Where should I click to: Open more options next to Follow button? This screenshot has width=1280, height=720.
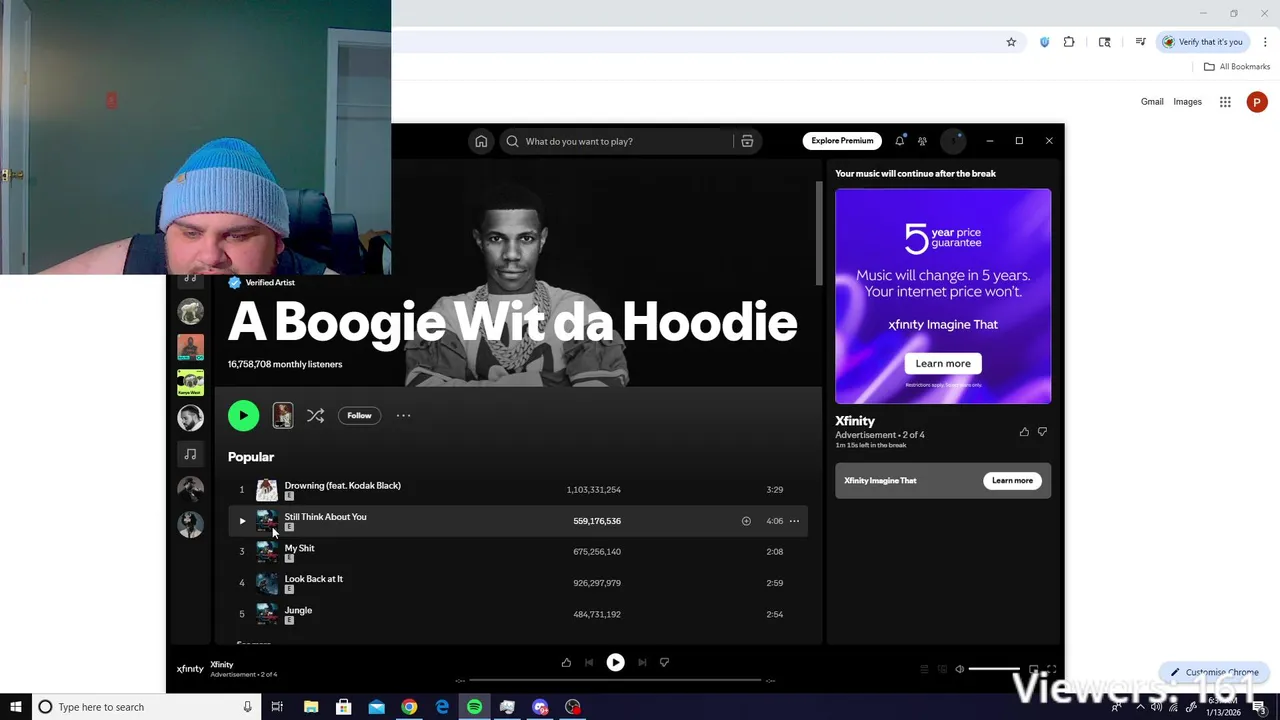coord(403,415)
